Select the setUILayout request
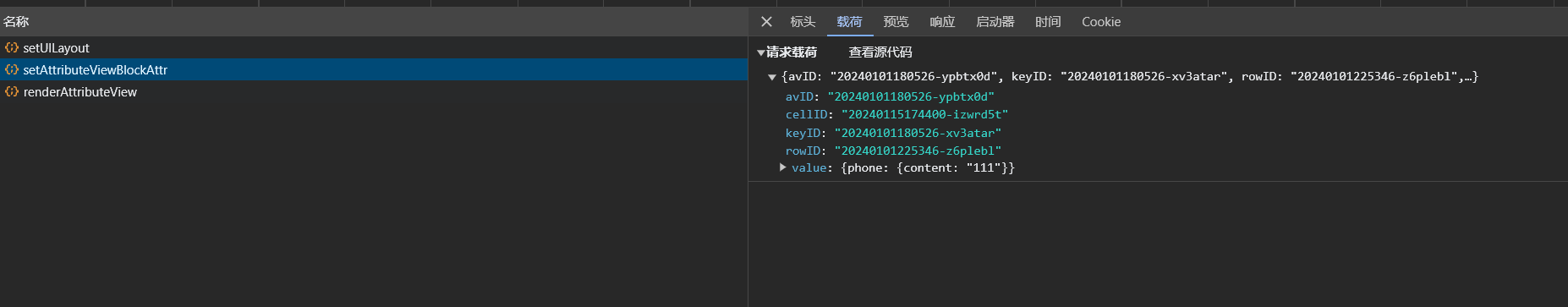 tap(374, 48)
